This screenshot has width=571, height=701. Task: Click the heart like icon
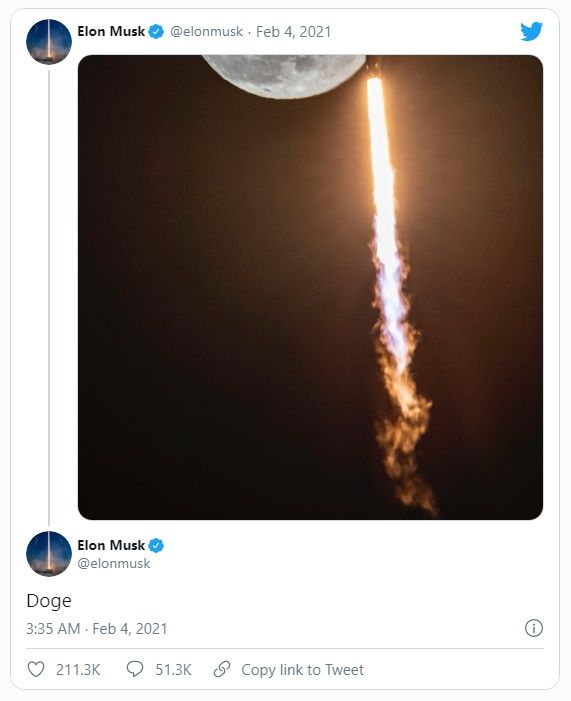[x=36, y=669]
